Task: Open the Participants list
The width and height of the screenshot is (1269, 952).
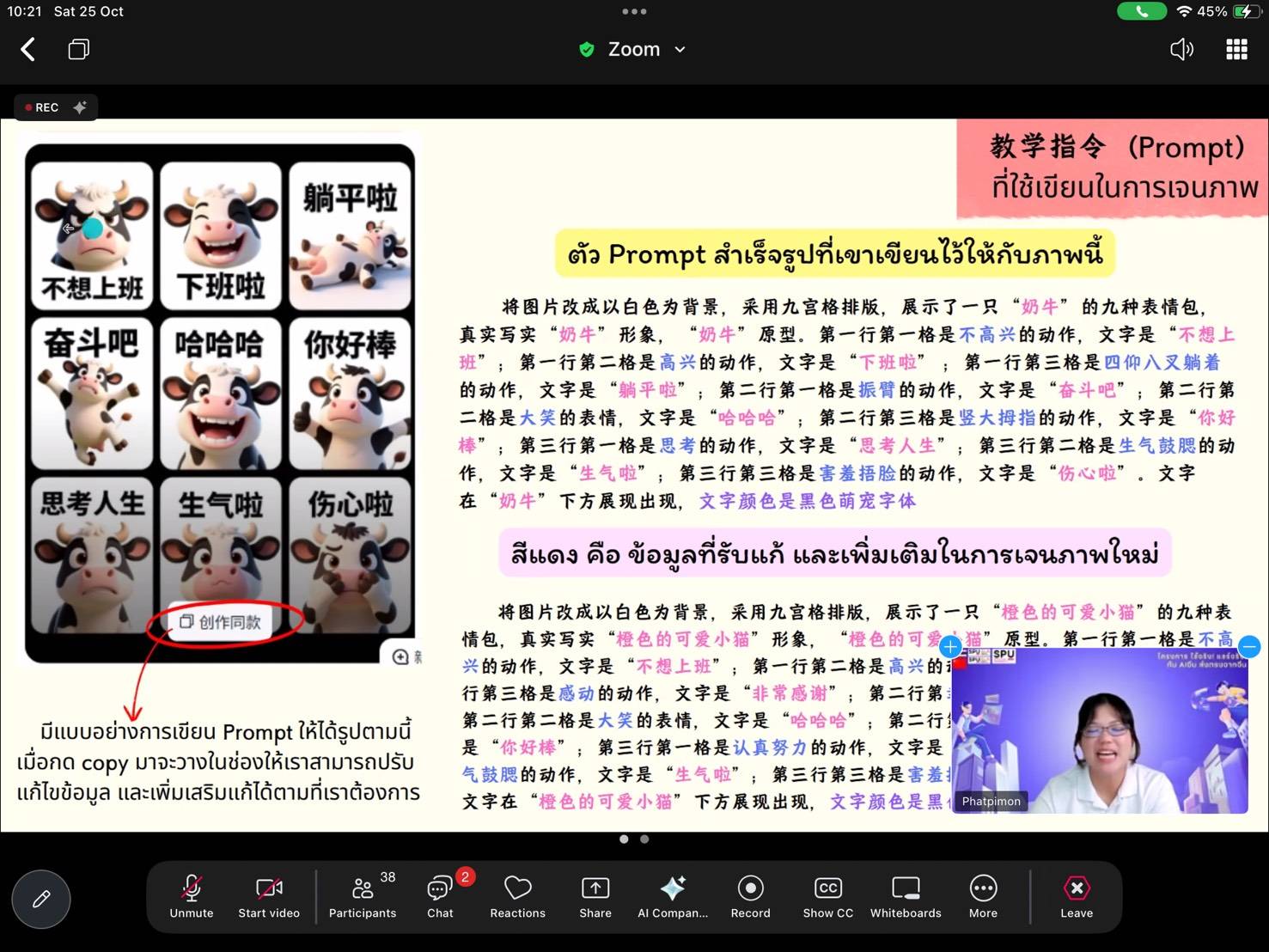Action: pyautogui.click(x=363, y=897)
